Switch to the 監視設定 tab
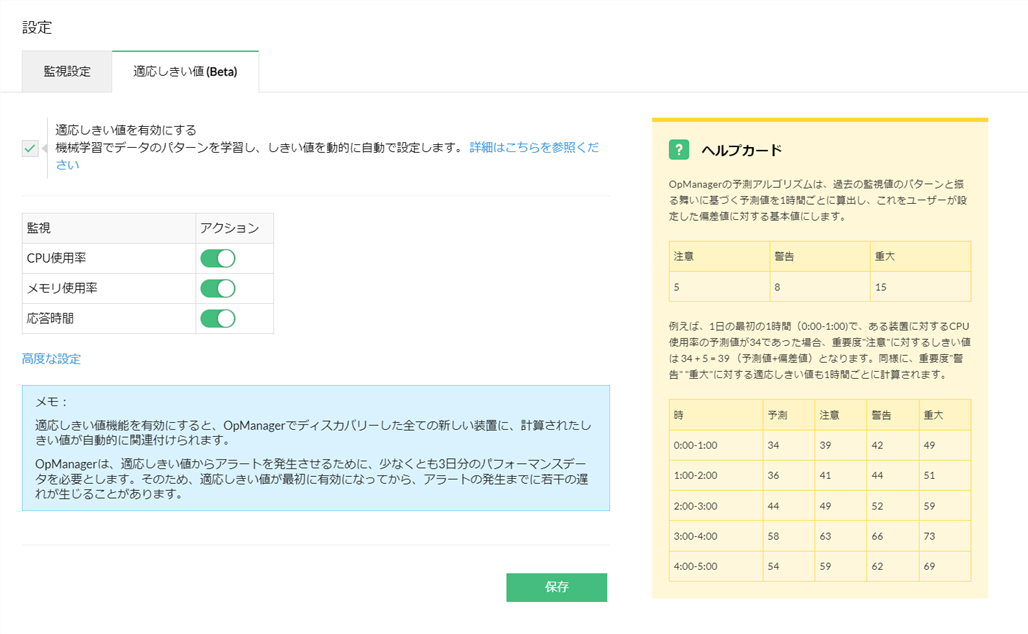 click(67, 72)
